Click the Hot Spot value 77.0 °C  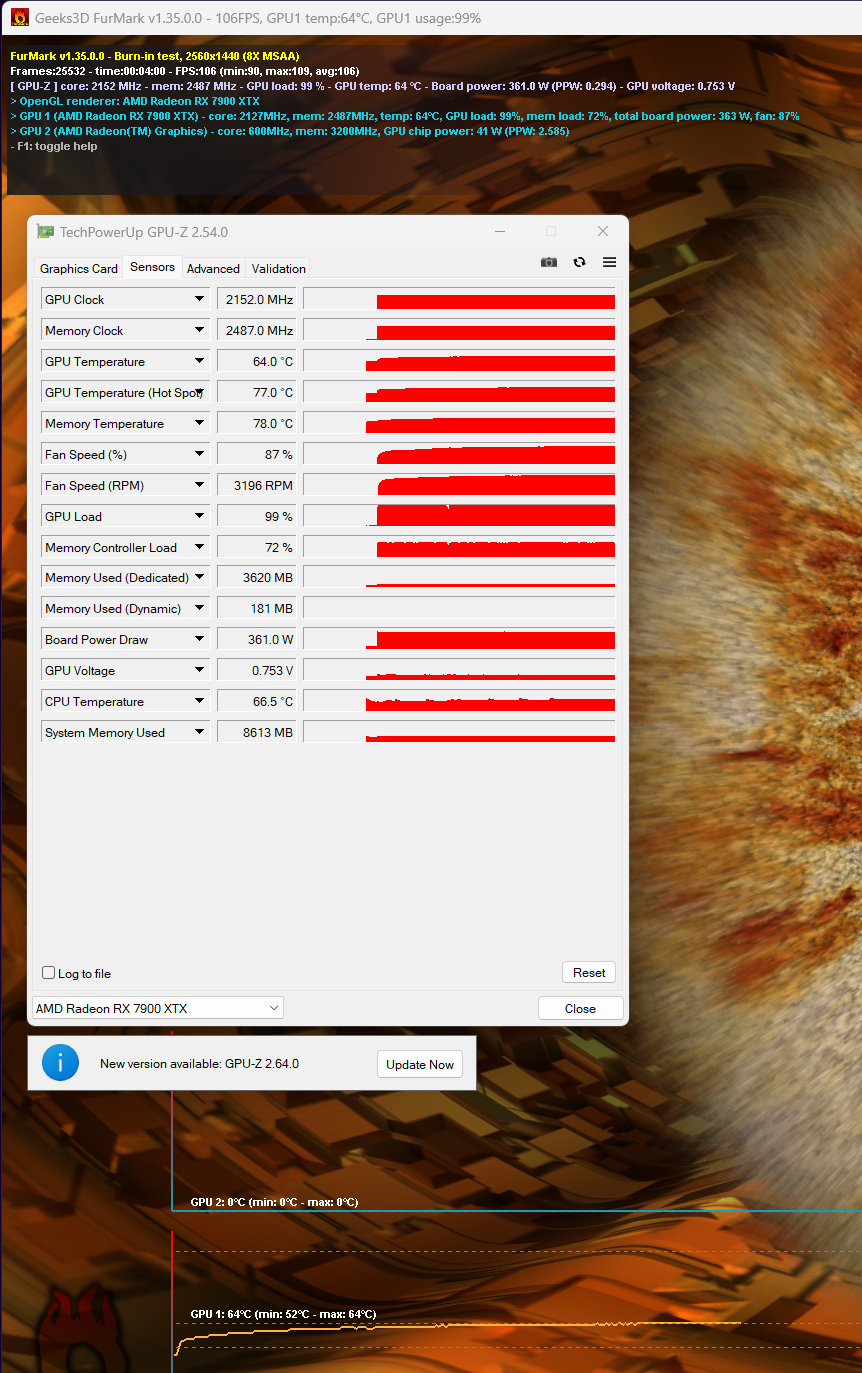(256, 392)
